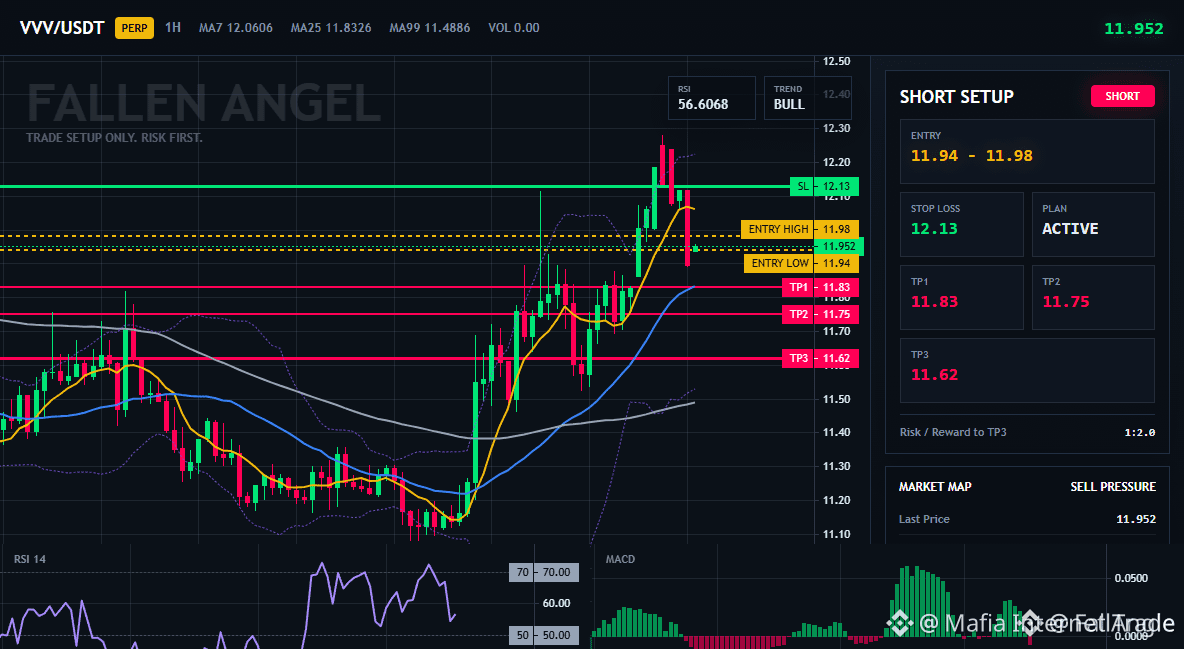Screen dimensions: 1184x649
Task: Click the MA99 11.4886 indicator label
Action: (430, 28)
